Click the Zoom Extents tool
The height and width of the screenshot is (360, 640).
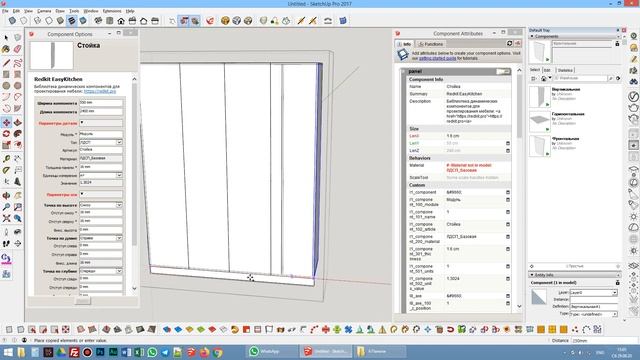coord(6,218)
